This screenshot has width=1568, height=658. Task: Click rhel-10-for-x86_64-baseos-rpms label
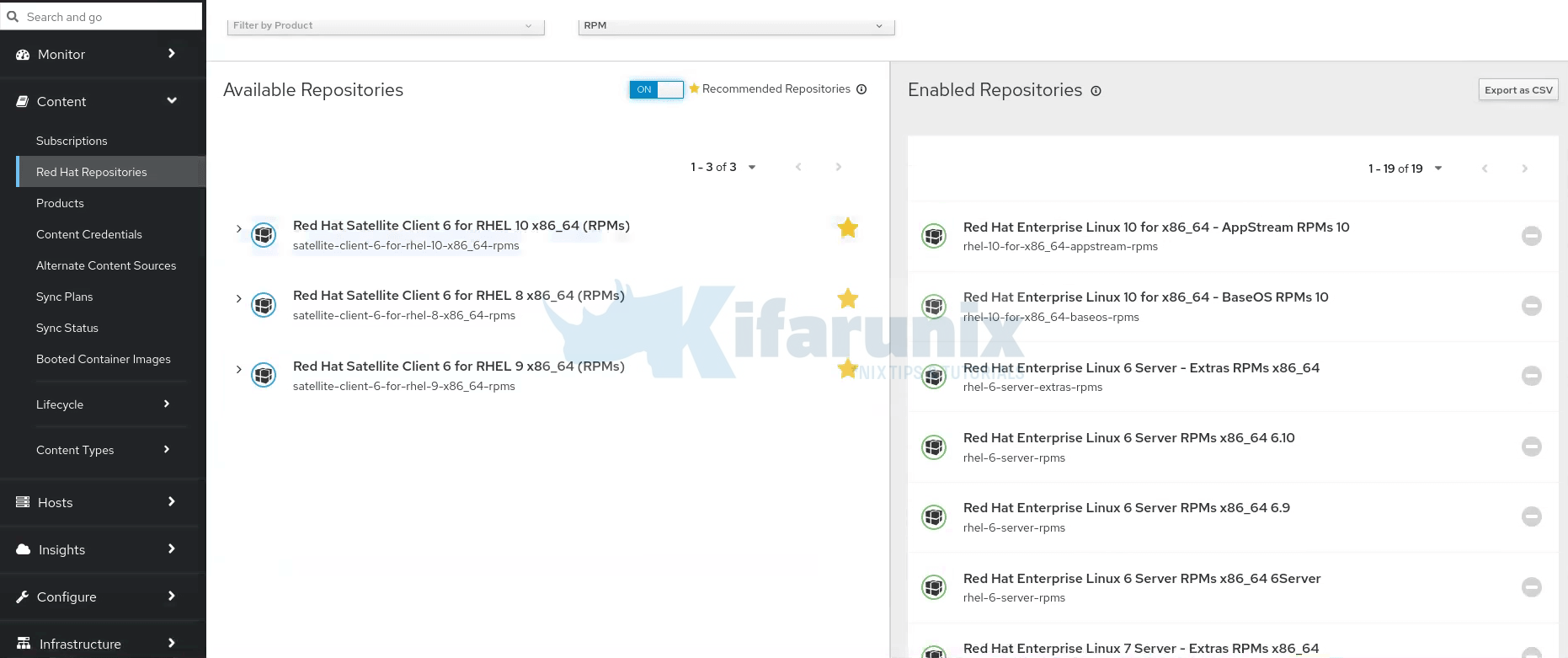tap(1051, 318)
